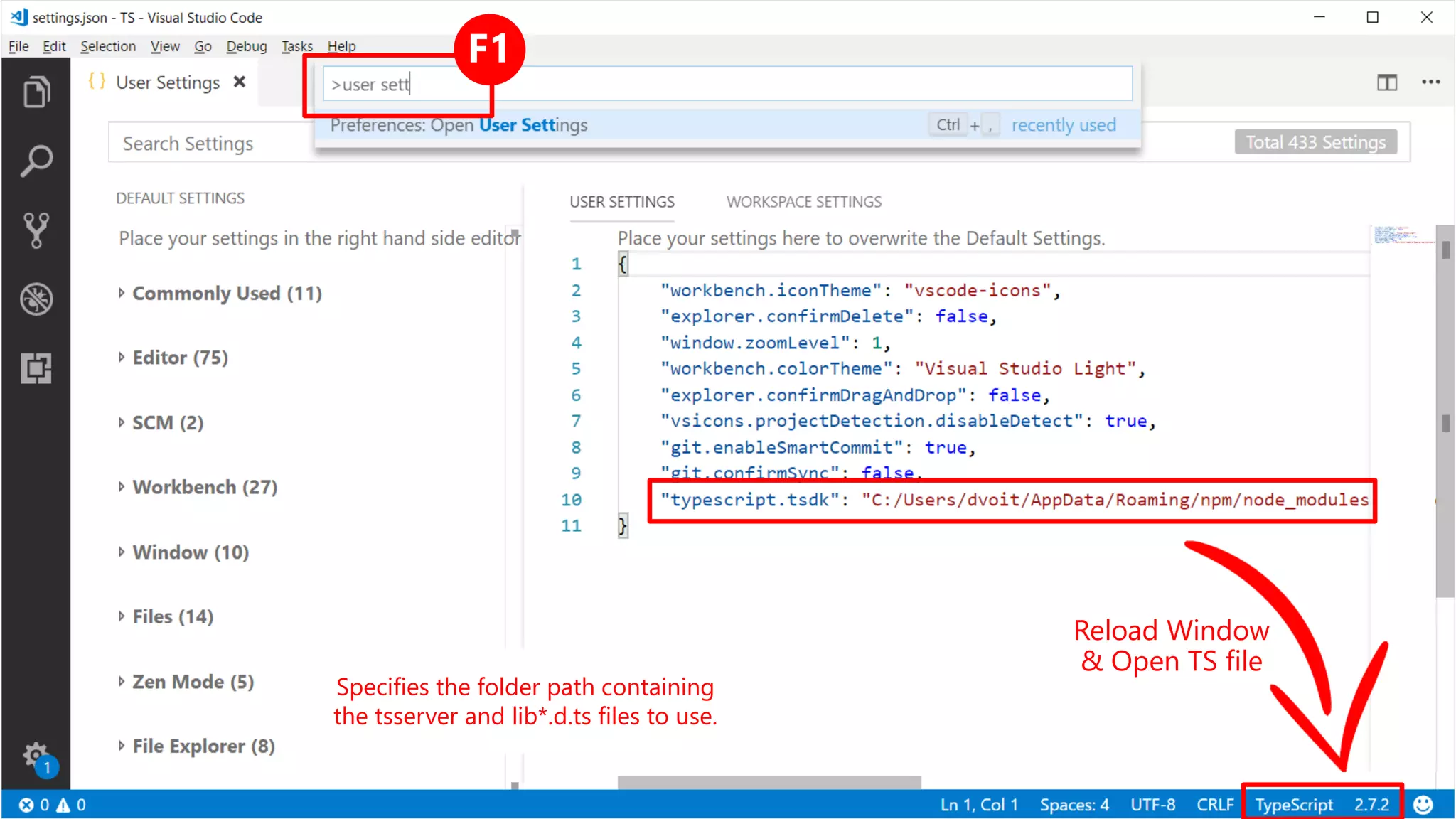Click the split editor icon
1456x819 pixels.
[x=1386, y=82]
